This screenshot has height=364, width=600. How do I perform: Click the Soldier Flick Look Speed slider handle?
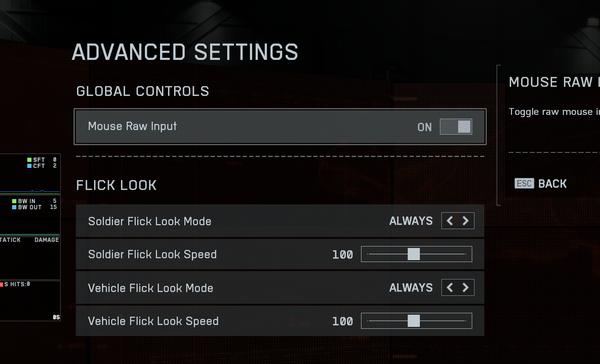414,254
